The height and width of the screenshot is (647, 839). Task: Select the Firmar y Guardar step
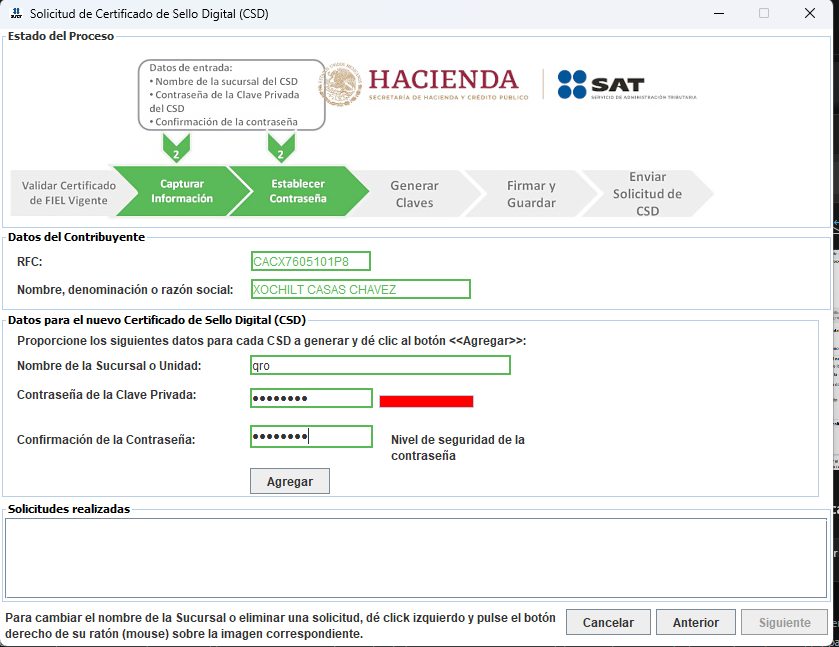pos(531,194)
